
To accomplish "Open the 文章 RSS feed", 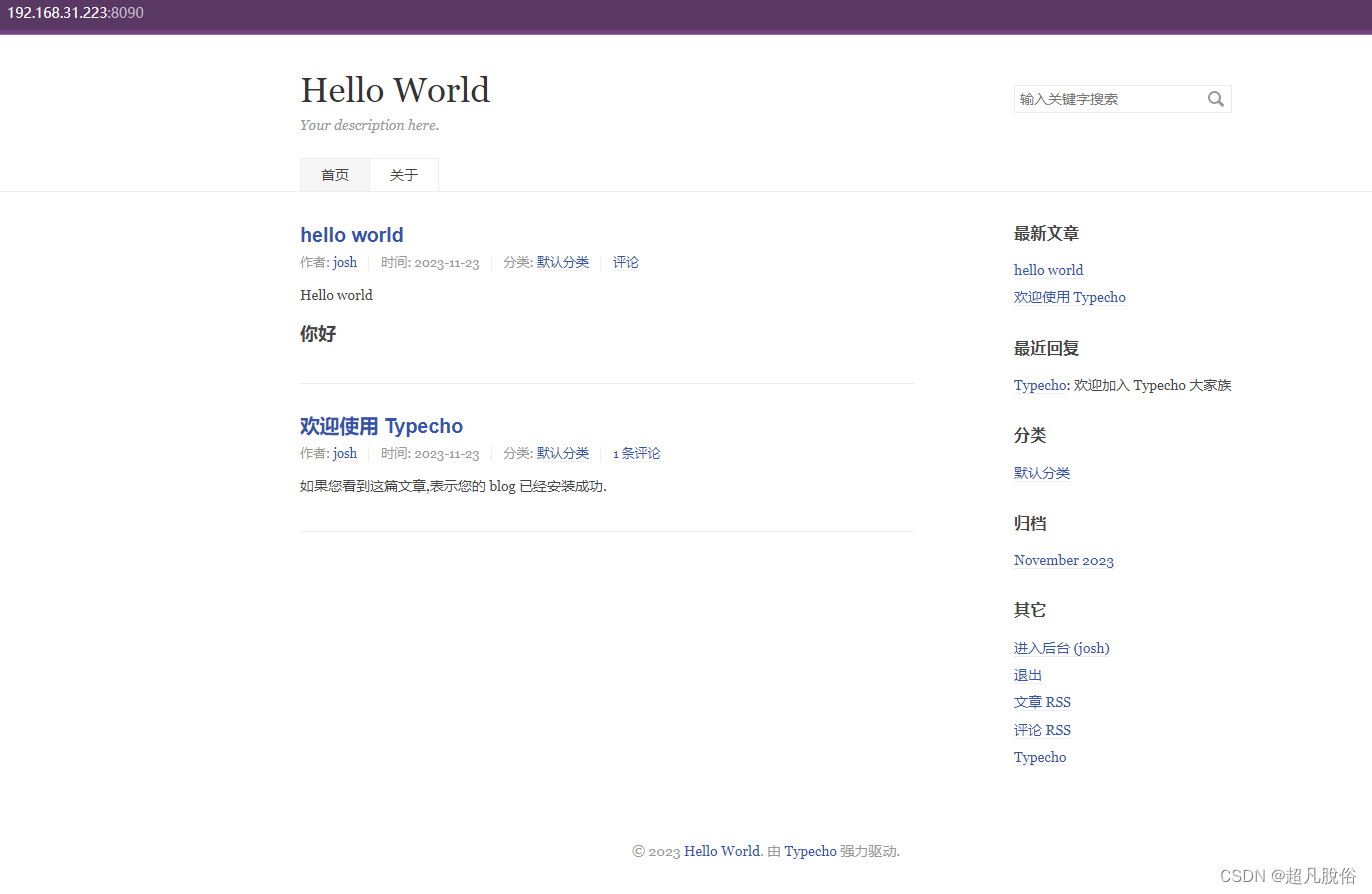I will (x=1041, y=702).
